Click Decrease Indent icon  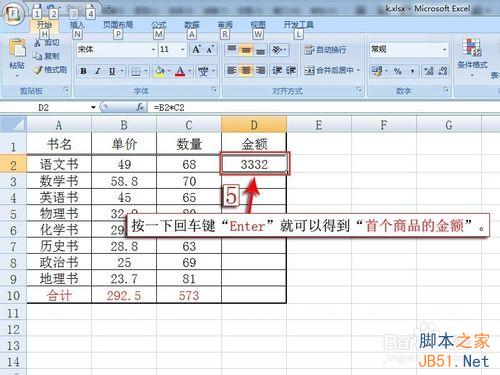[x=277, y=70]
